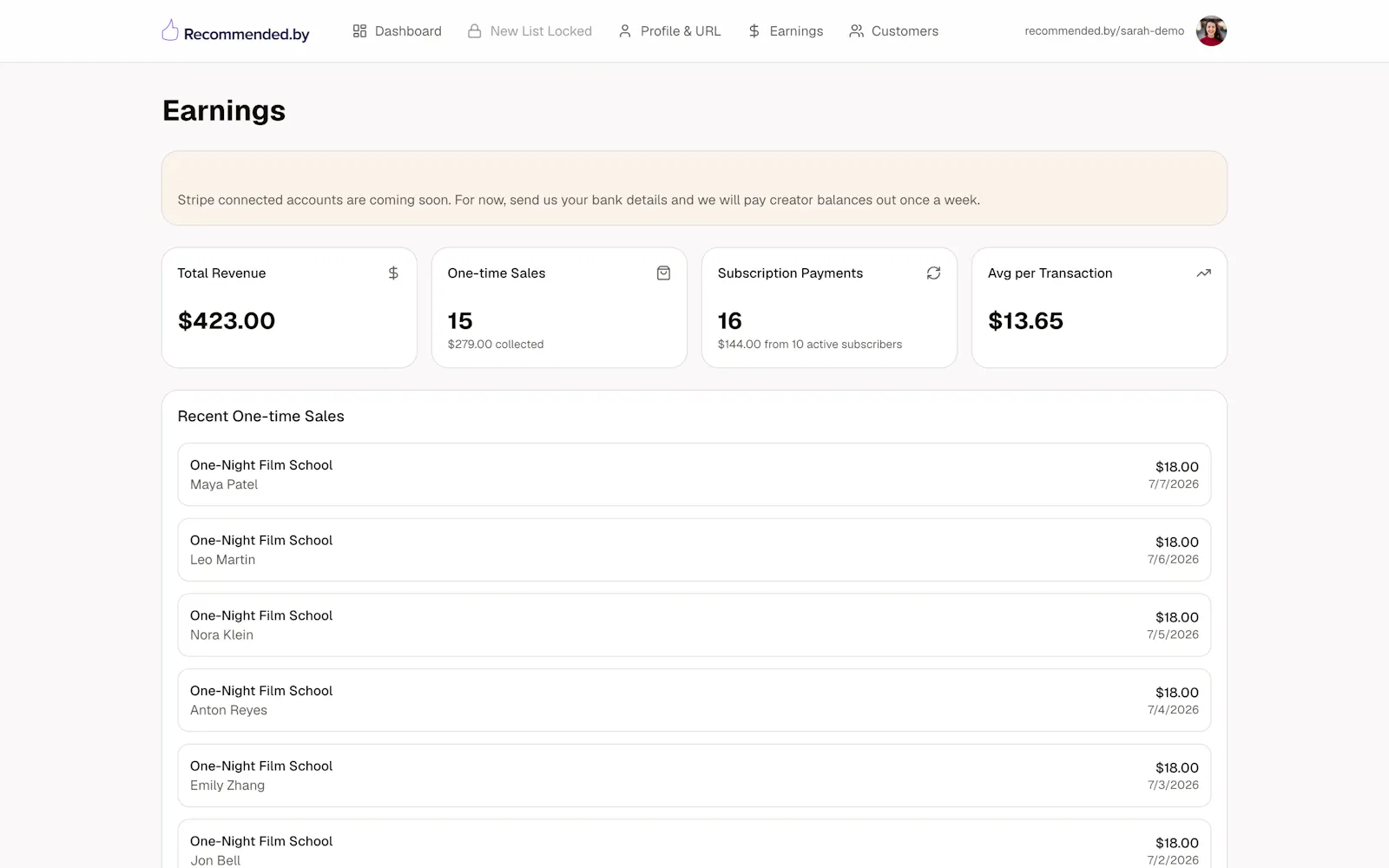Click the lock icon beside New List Locked
The image size is (1389, 868).
pos(475,31)
